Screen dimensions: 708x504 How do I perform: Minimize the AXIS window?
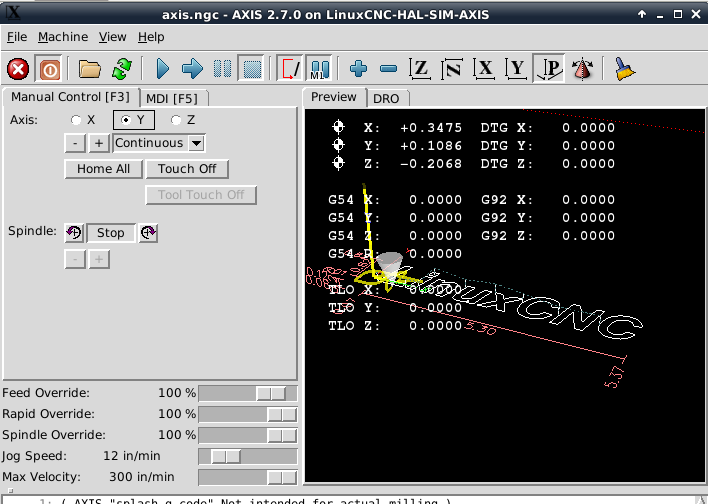point(660,15)
